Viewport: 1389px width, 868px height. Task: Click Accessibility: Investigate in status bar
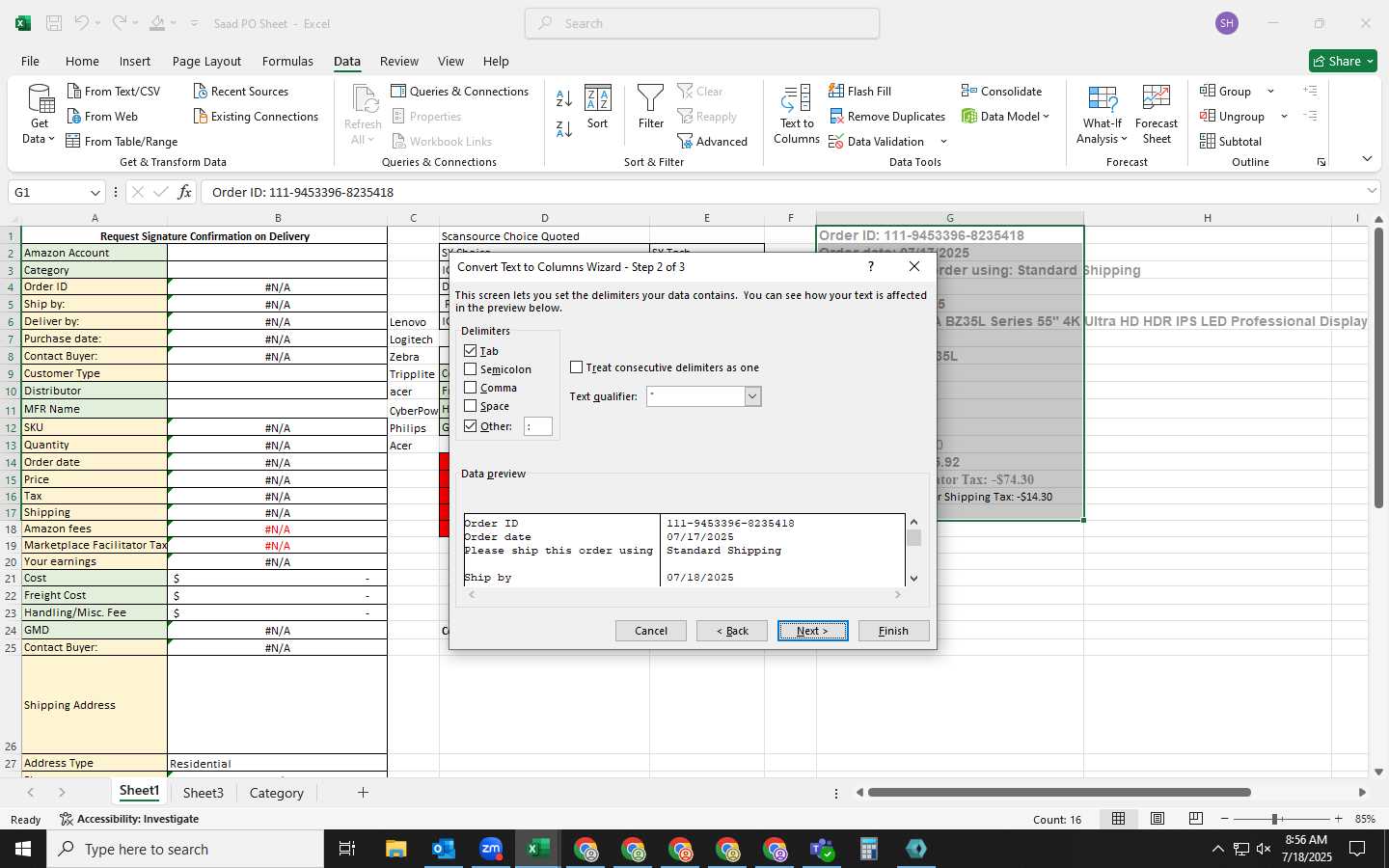click(x=129, y=819)
